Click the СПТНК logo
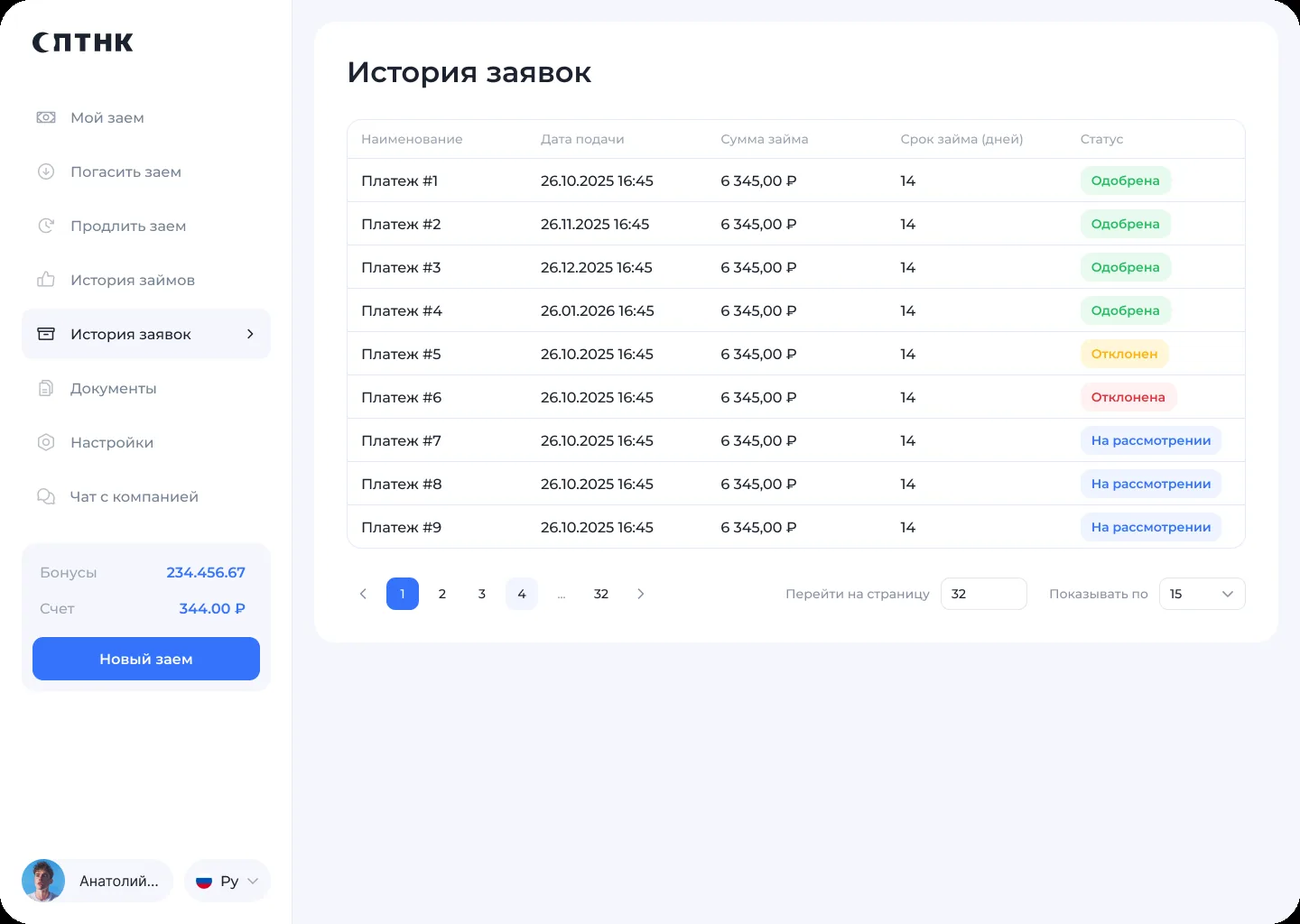The height and width of the screenshot is (924, 1300). 83,42
